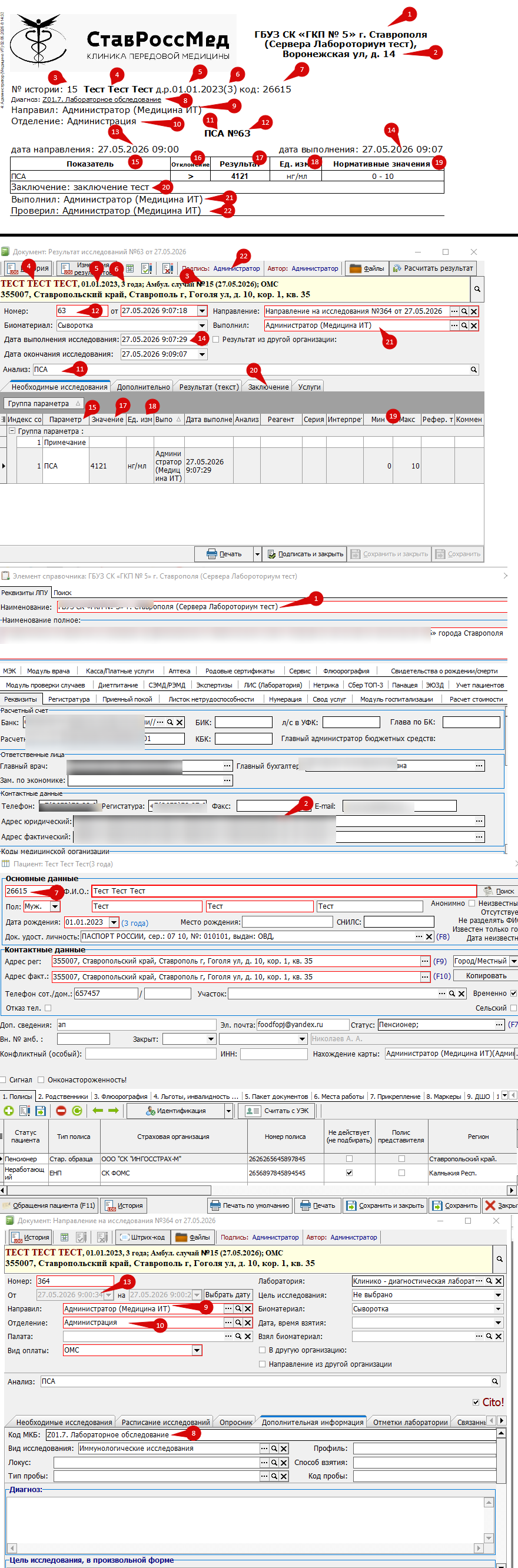Toggle the Анонимно checkbox in the patient card
The height and width of the screenshot is (1568, 518).
[x=471, y=903]
